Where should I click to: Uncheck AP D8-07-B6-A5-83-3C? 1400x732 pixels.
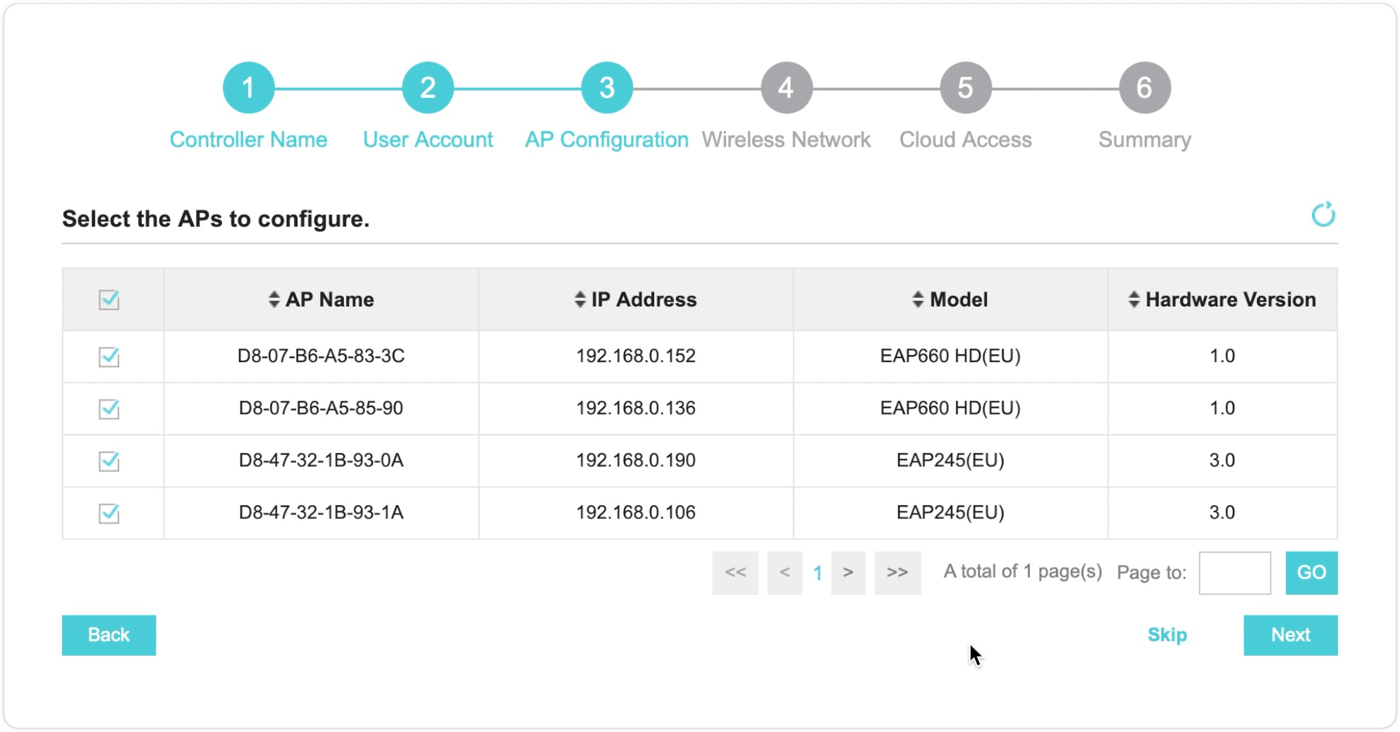(x=109, y=357)
